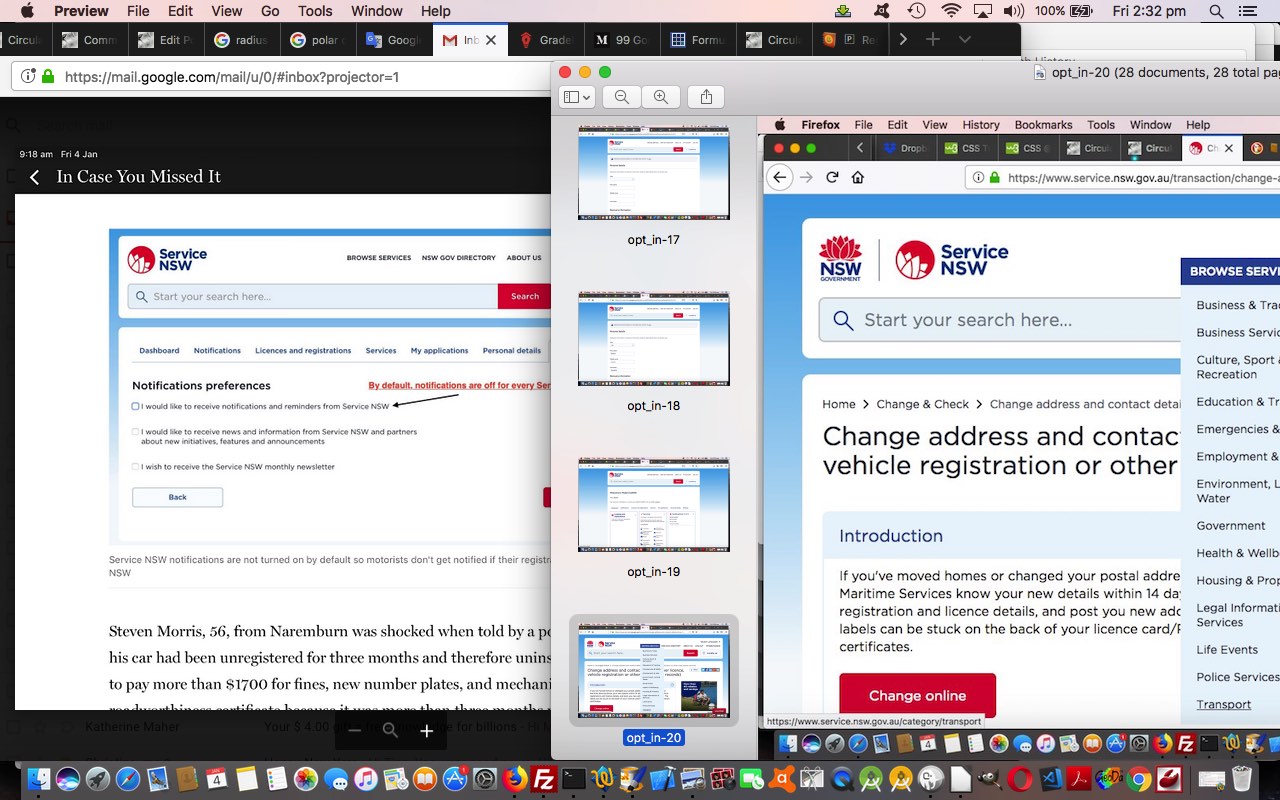The width and height of the screenshot is (1280, 800).
Task: Click the red Search button in Service NSW image
Action: (x=524, y=296)
